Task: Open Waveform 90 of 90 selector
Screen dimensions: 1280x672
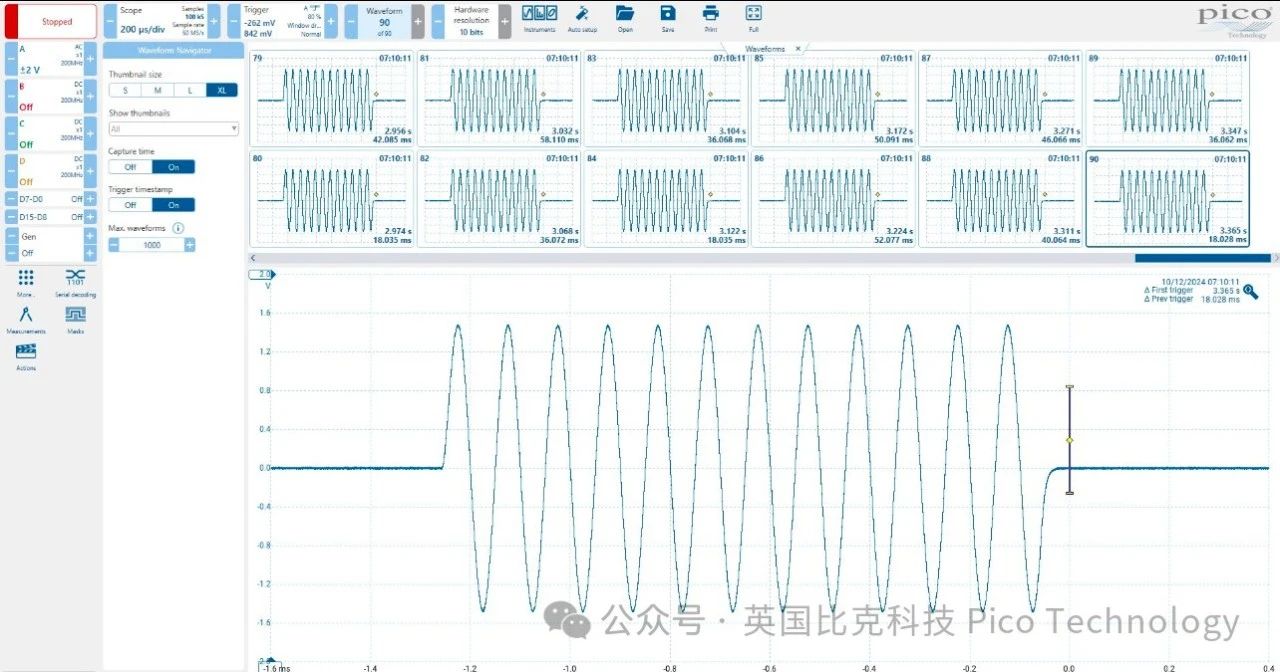Action: (x=384, y=21)
